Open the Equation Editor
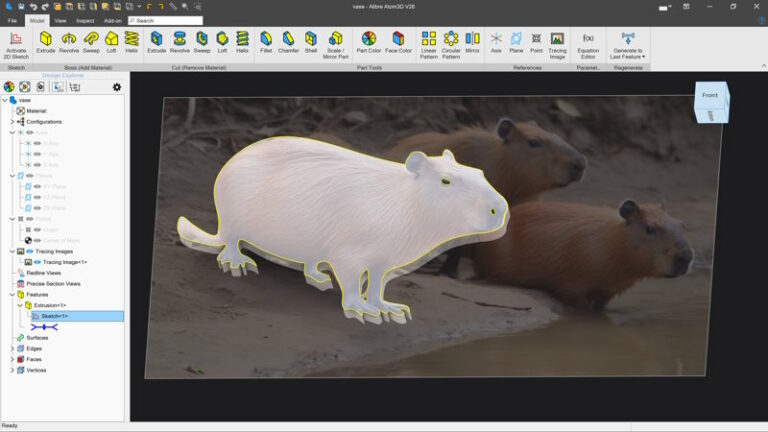 coord(588,45)
